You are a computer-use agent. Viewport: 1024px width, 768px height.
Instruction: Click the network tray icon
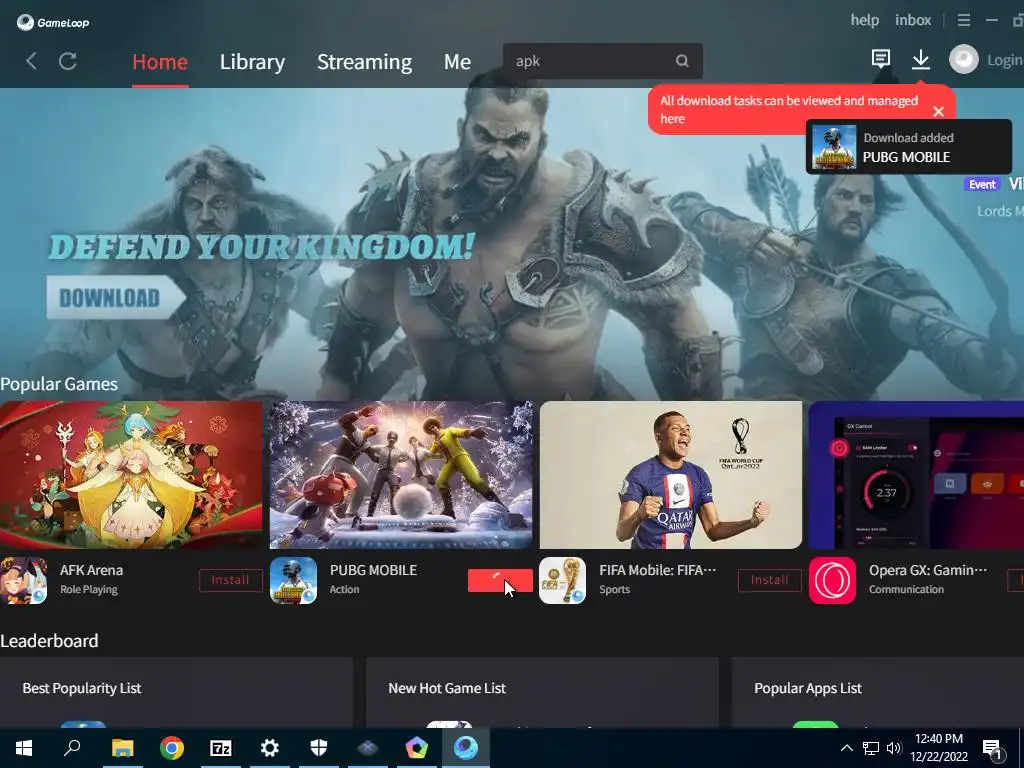tap(871, 748)
